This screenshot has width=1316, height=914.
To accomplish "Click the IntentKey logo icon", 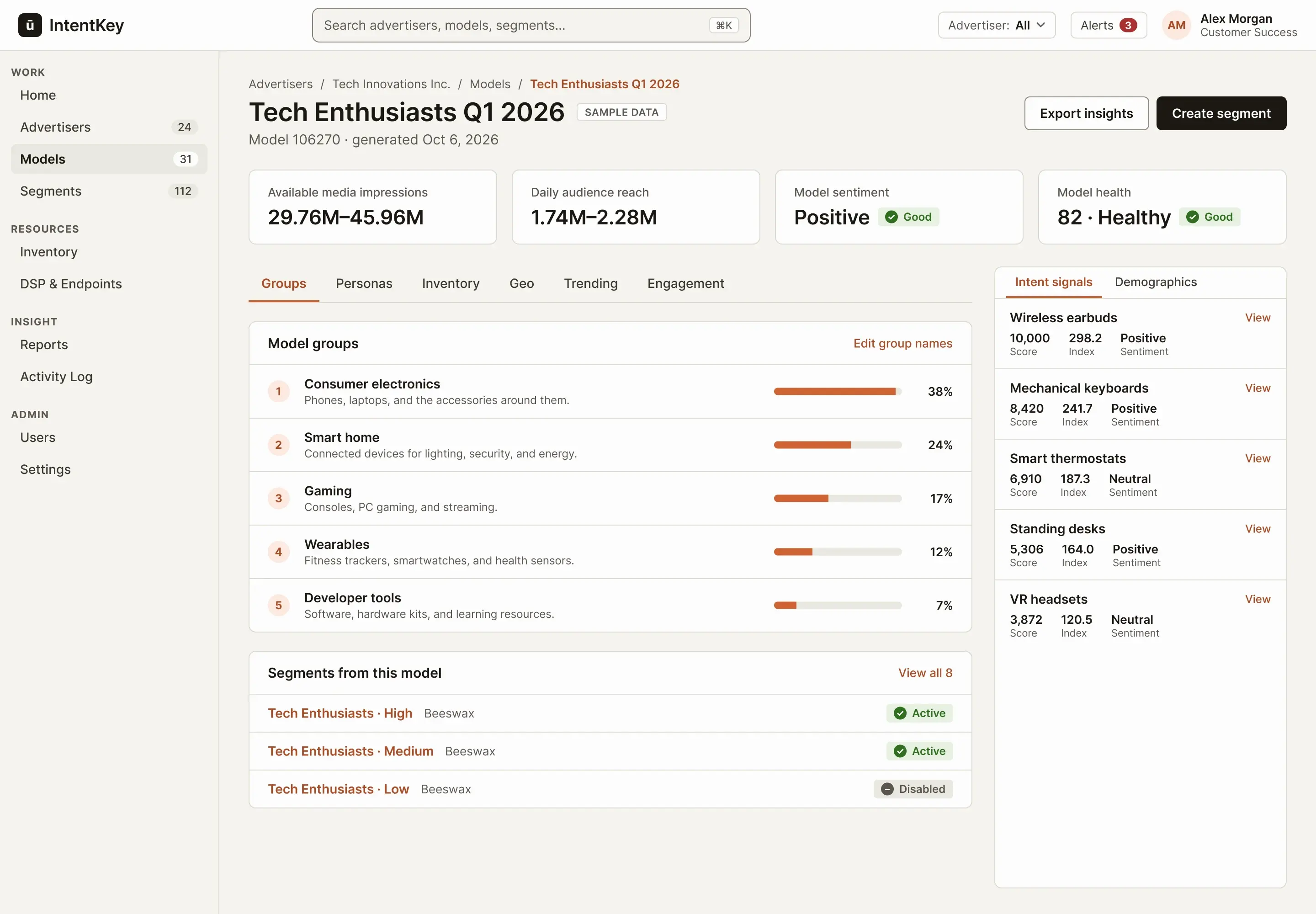I will [x=30, y=25].
